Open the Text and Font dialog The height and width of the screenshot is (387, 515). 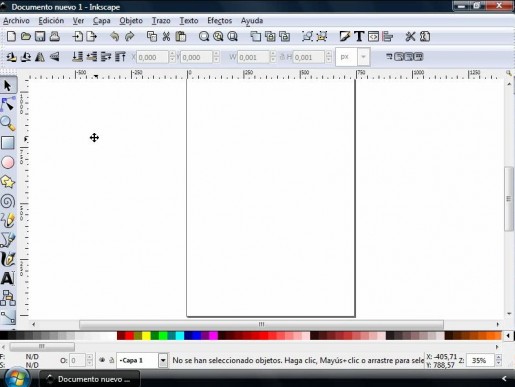click(359, 36)
